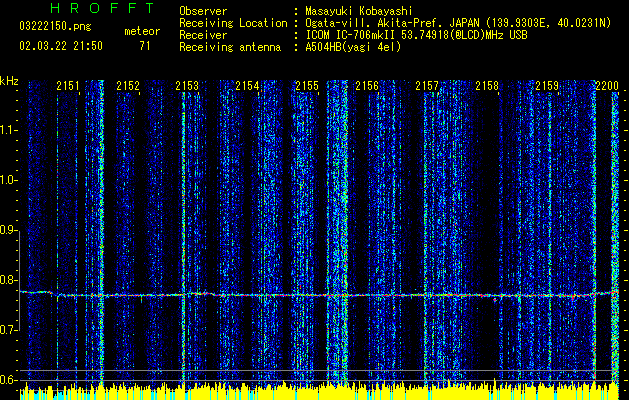The width and height of the screenshot is (629, 400).
Task: Click the 0.7 frequency axis label
Action: [x=8, y=330]
